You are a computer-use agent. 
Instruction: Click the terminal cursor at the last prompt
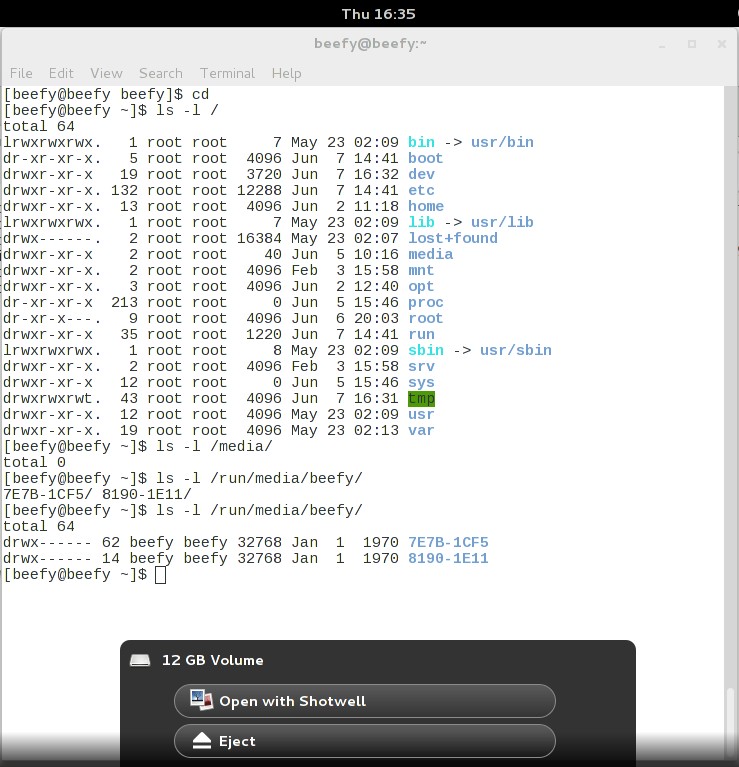pos(160,575)
